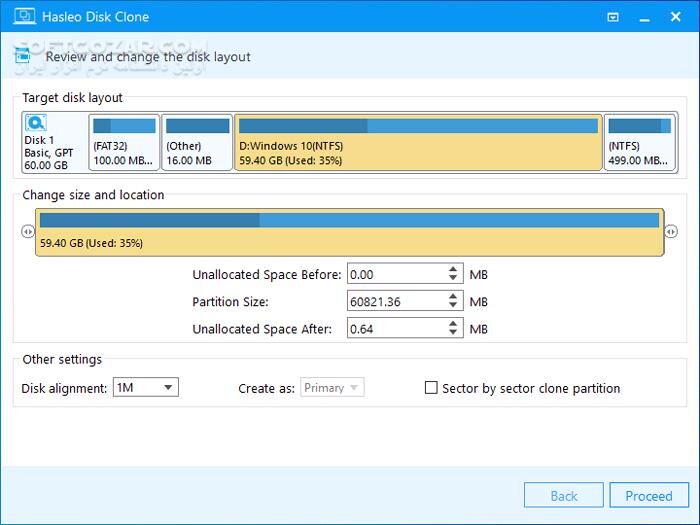Screen dimensions: 700x525
Task: Open the title bar dropdown menu icon
Action: click(x=612, y=17)
